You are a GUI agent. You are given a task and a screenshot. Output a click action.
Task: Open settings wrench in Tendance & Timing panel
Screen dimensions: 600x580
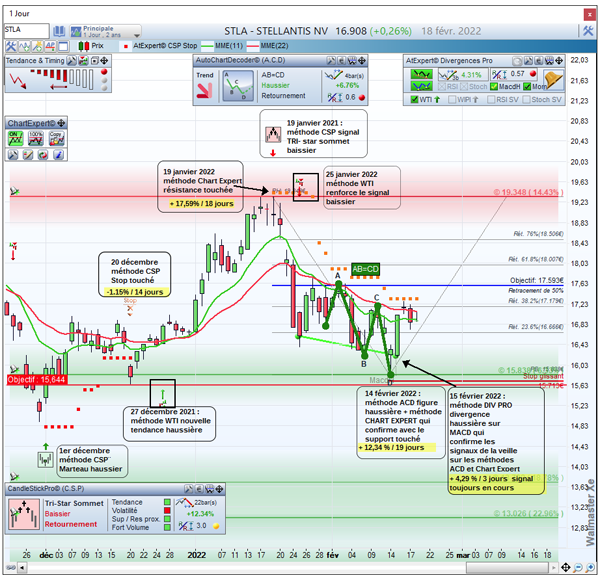pyautogui.click(x=71, y=60)
